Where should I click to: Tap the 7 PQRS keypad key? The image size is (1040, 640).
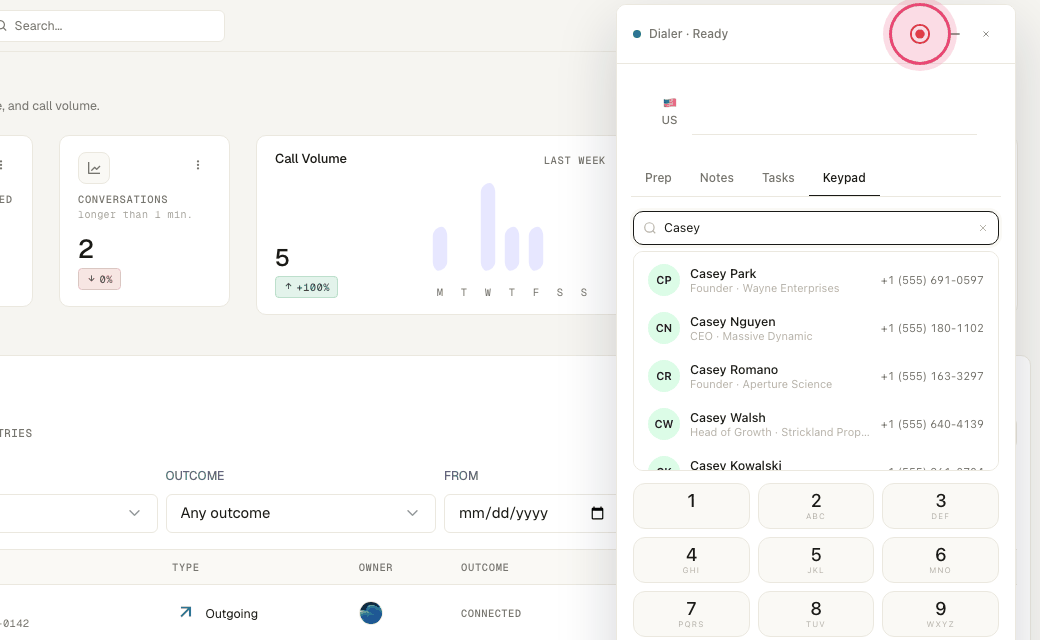(691, 614)
